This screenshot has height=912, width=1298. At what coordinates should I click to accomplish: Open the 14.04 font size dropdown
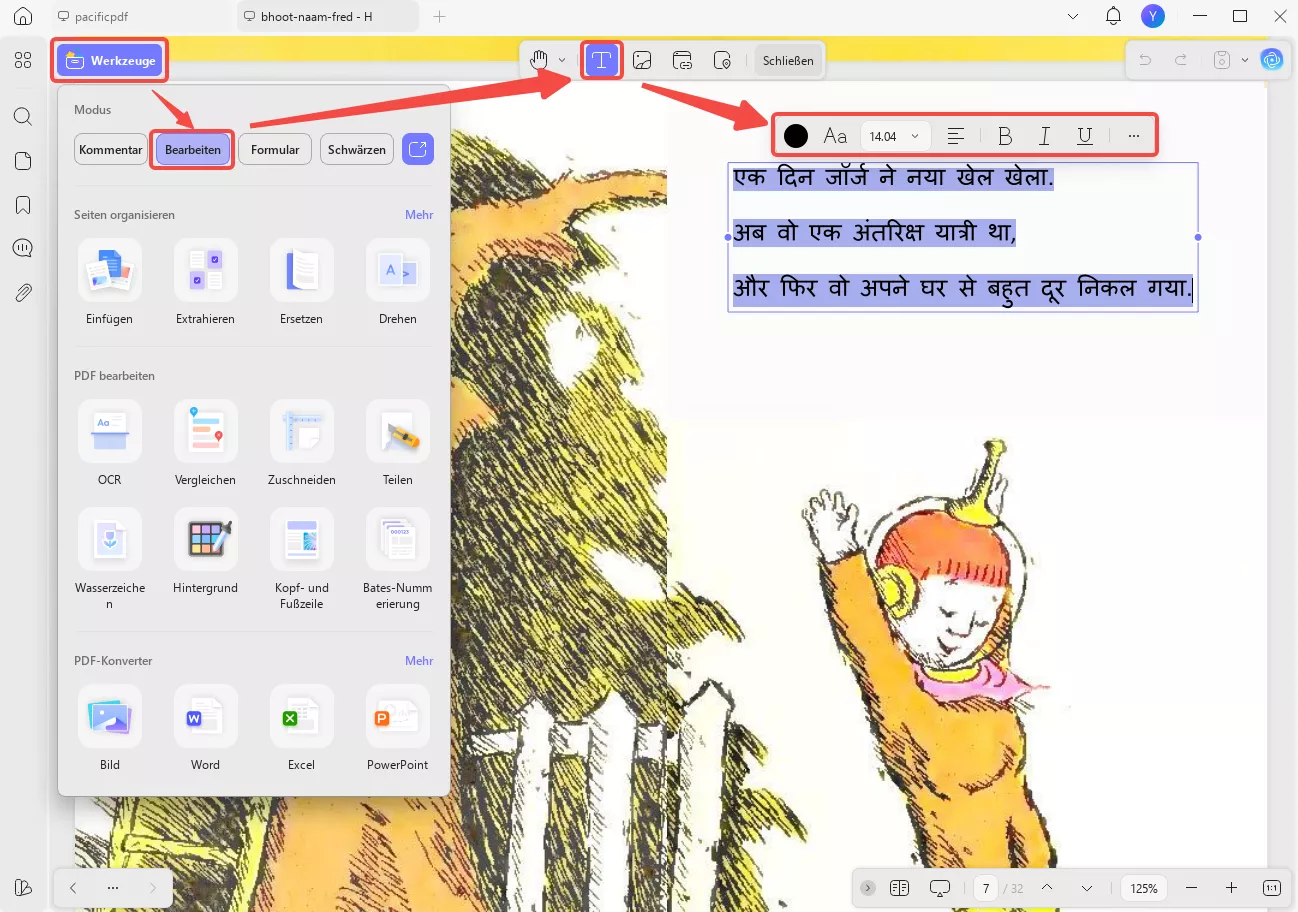896,136
